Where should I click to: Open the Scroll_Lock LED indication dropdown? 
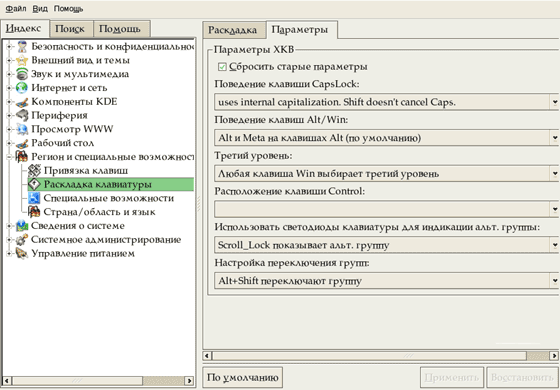(386, 245)
